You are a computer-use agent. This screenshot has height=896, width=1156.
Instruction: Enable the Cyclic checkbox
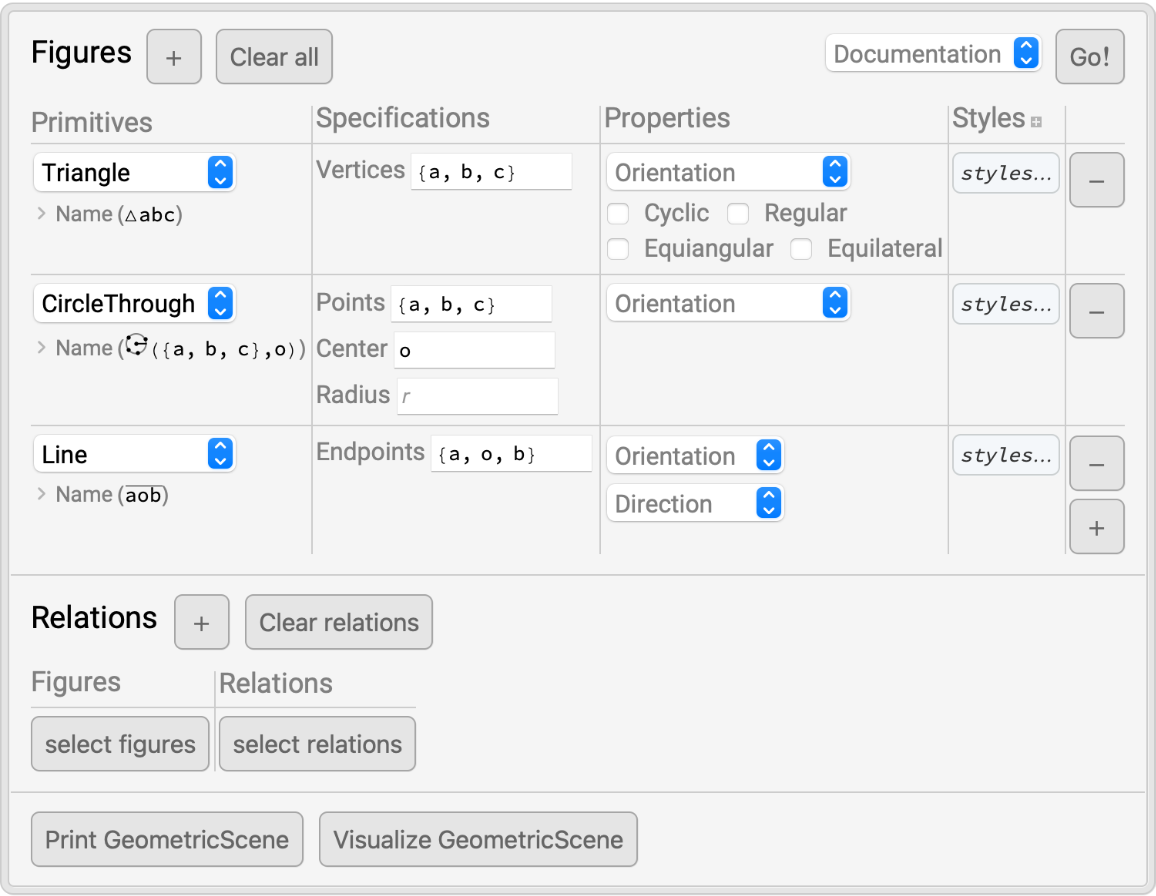coord(619,214)
